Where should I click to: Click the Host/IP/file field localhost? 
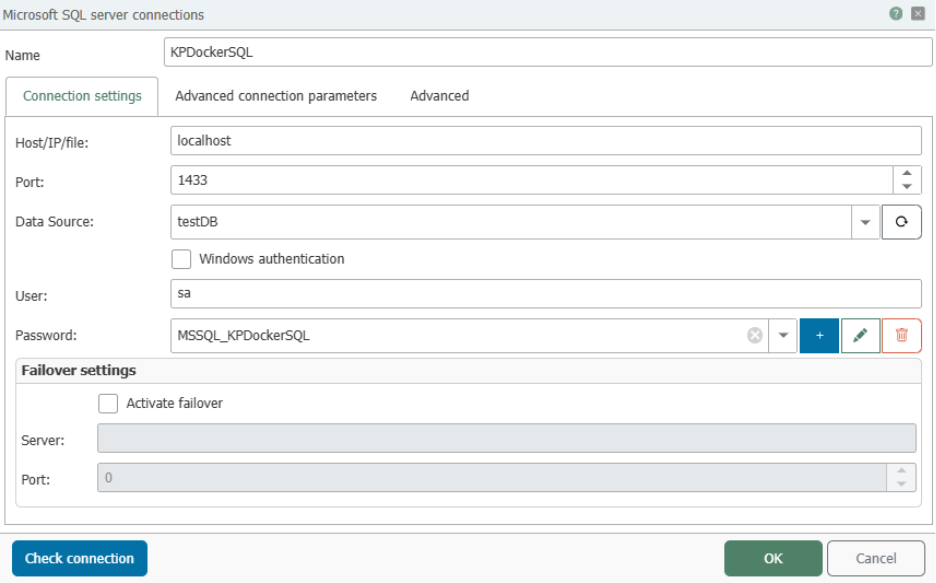pos(546,141)
